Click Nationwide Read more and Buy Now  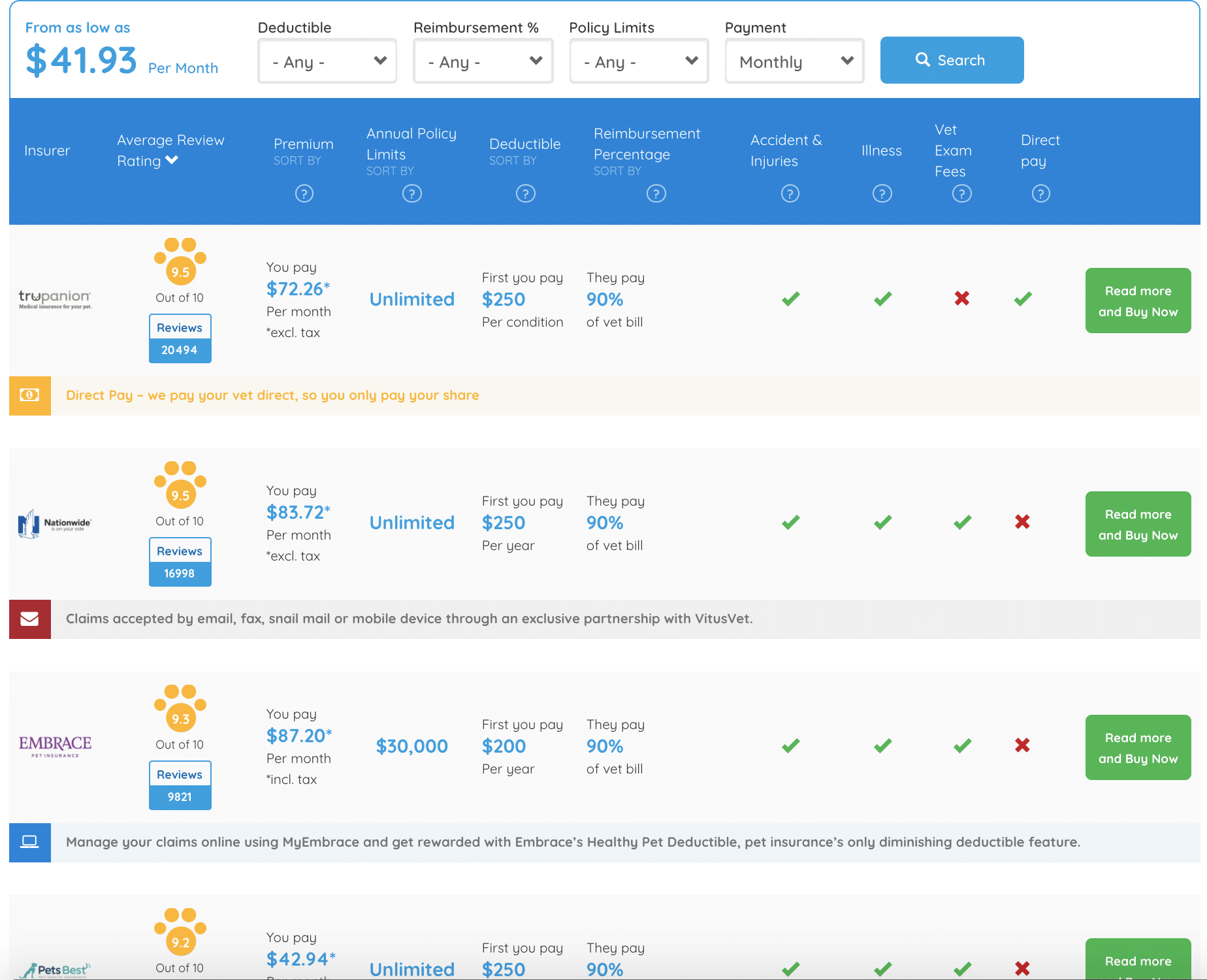(x=1138, y=524)
